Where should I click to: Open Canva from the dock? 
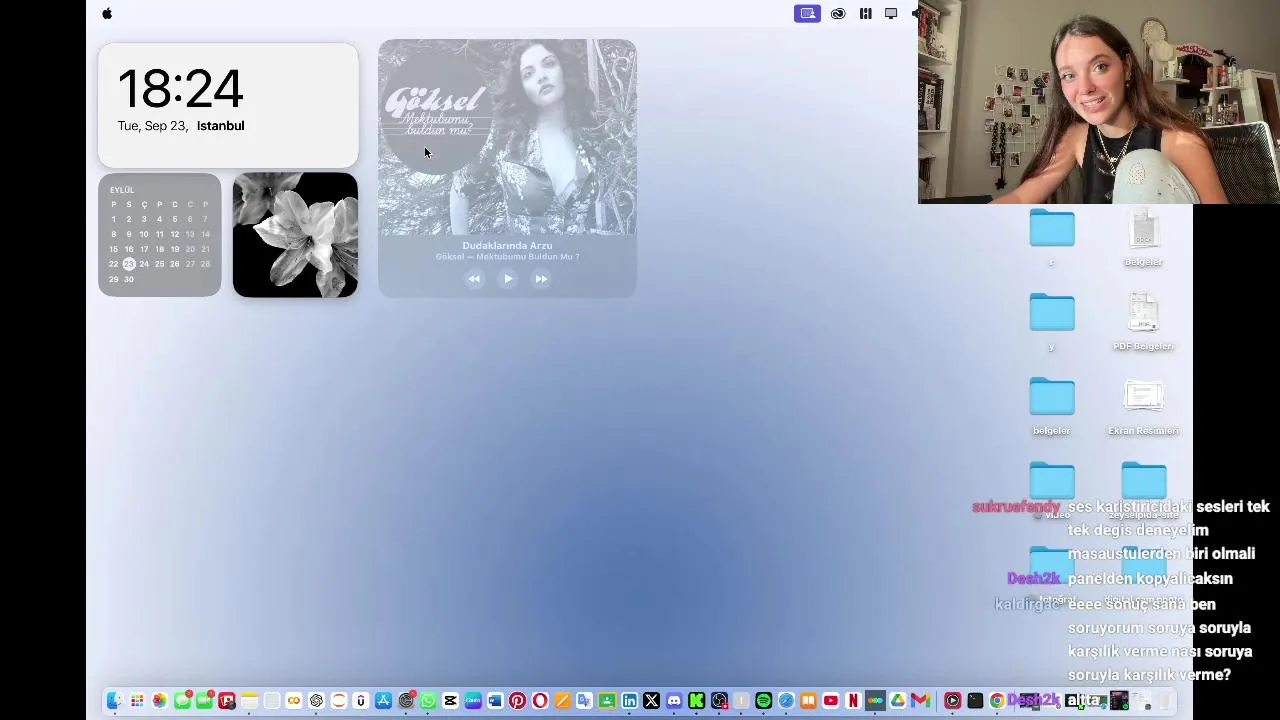coord(473,701)
